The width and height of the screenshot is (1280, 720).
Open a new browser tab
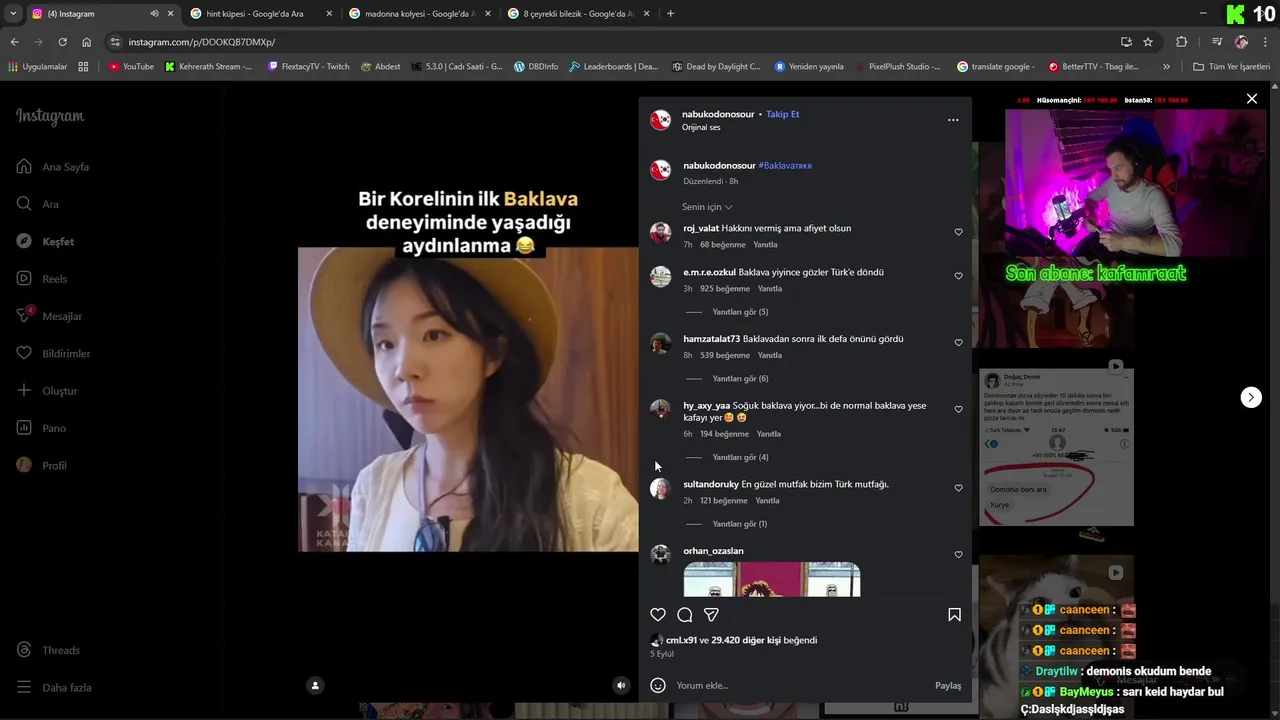(670, 14)
